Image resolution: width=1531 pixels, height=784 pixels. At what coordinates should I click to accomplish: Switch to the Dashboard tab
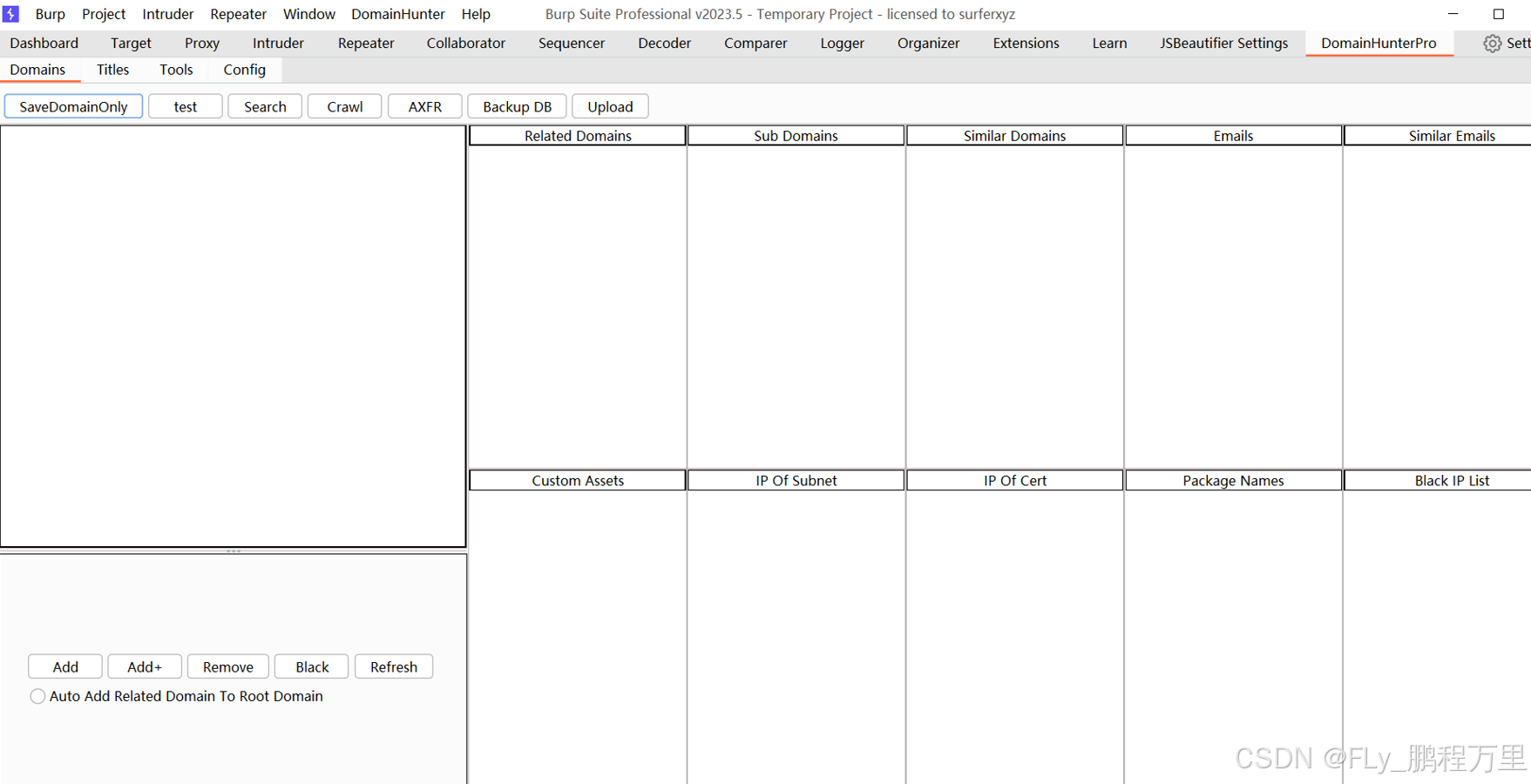(44, 43)
